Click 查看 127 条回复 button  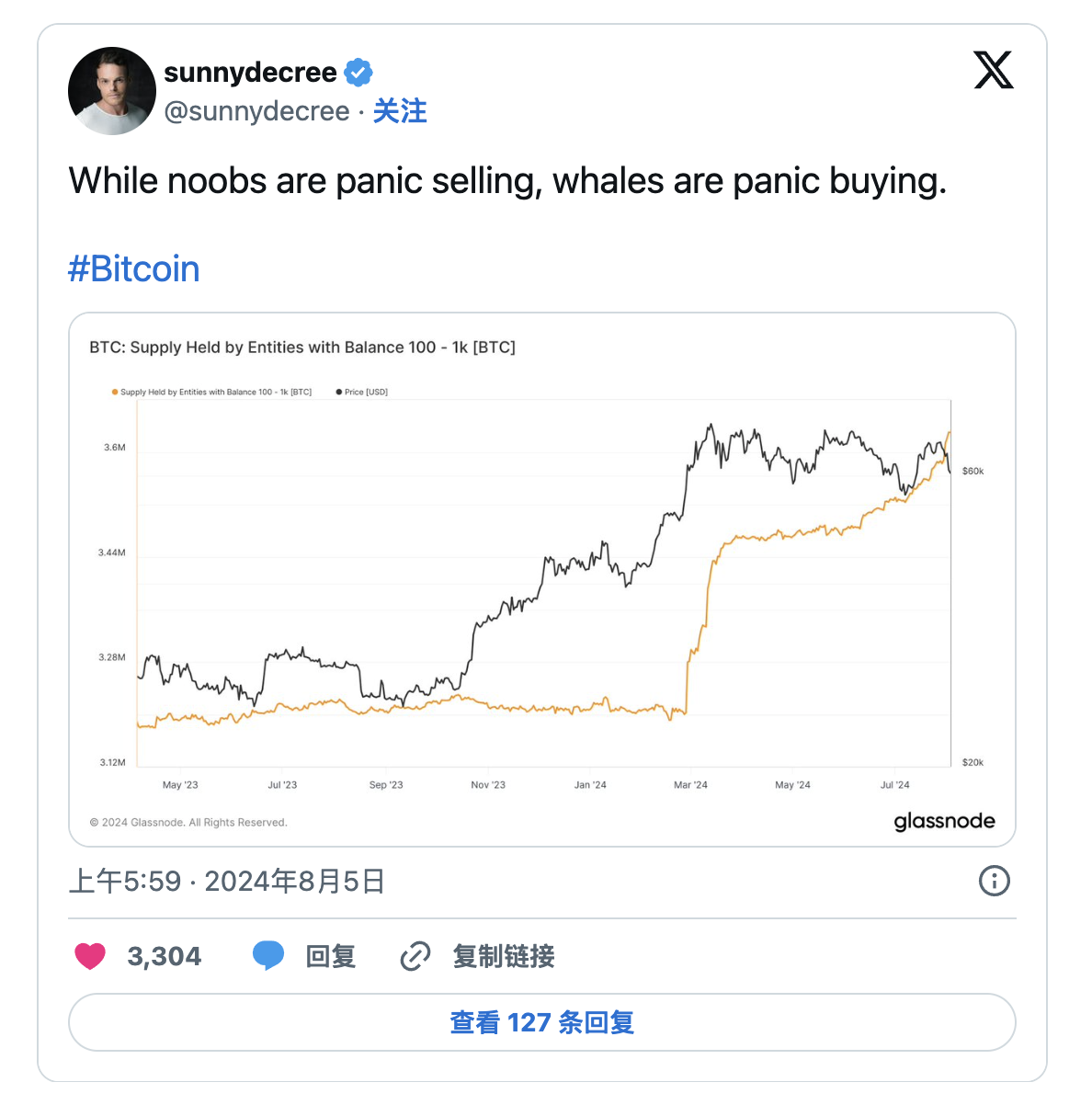coord(542,1022)
